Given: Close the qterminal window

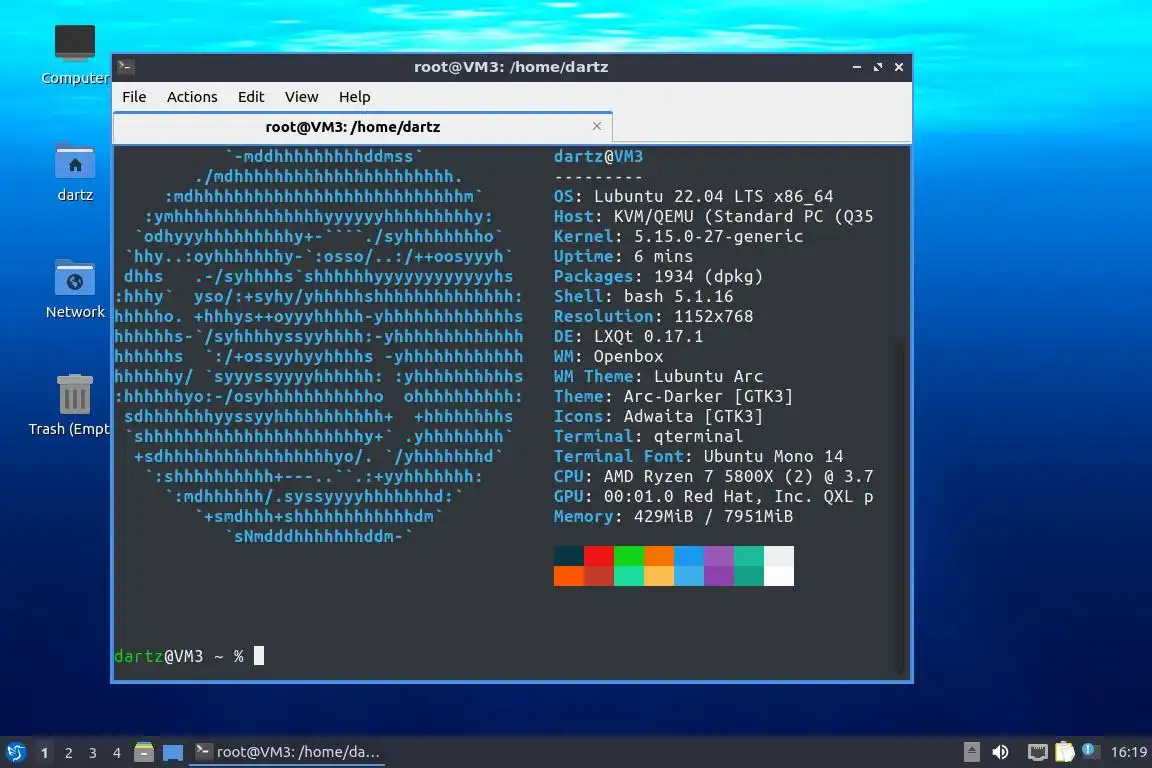Looking at the screenshot, I should [899, 67].
